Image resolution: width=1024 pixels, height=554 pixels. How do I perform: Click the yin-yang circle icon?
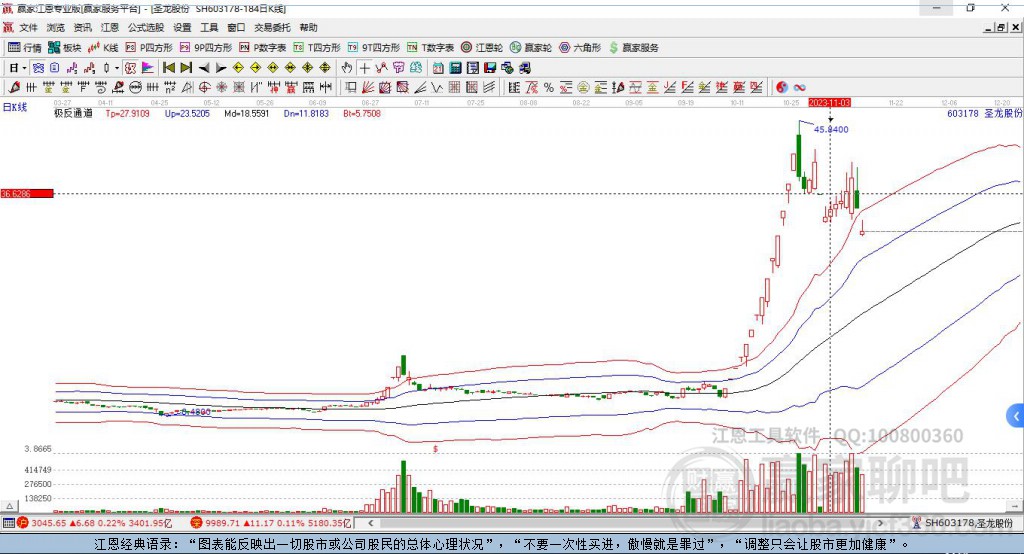[782, 87]
